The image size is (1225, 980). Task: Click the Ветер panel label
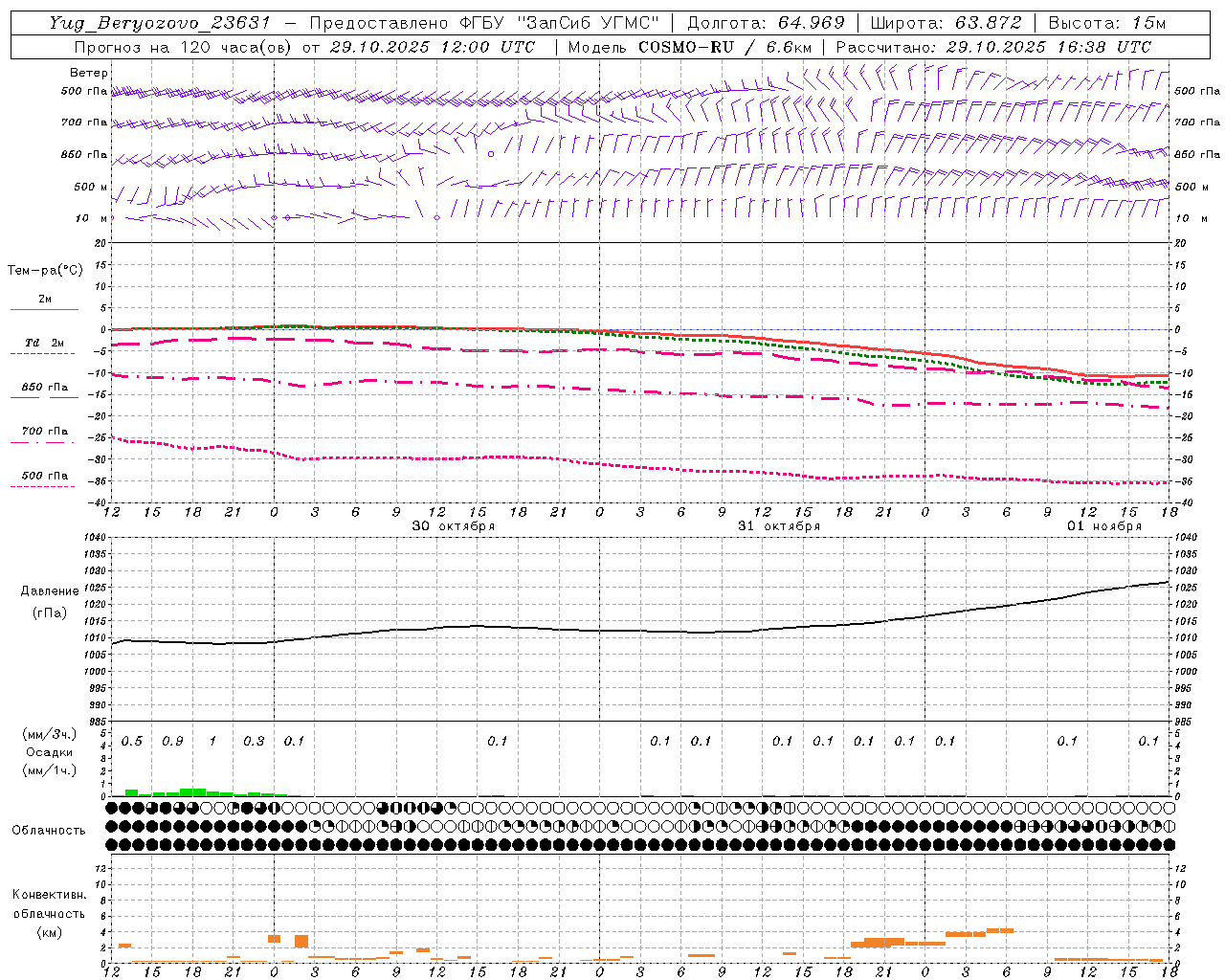tap(89, 73)
